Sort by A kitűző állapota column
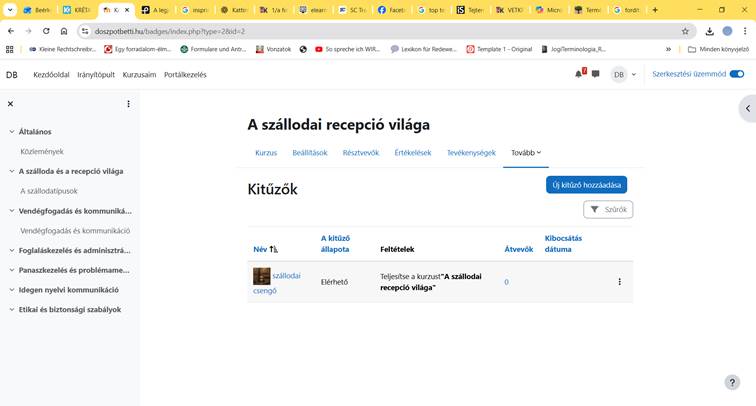The width and height of the screenshot is (756, 406). pos(335,244)
